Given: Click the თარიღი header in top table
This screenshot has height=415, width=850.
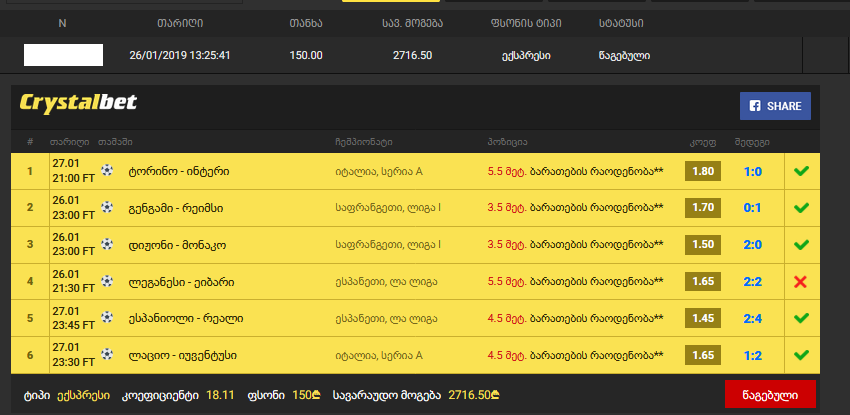Looking at the screenshot, I should pos(180,23).
